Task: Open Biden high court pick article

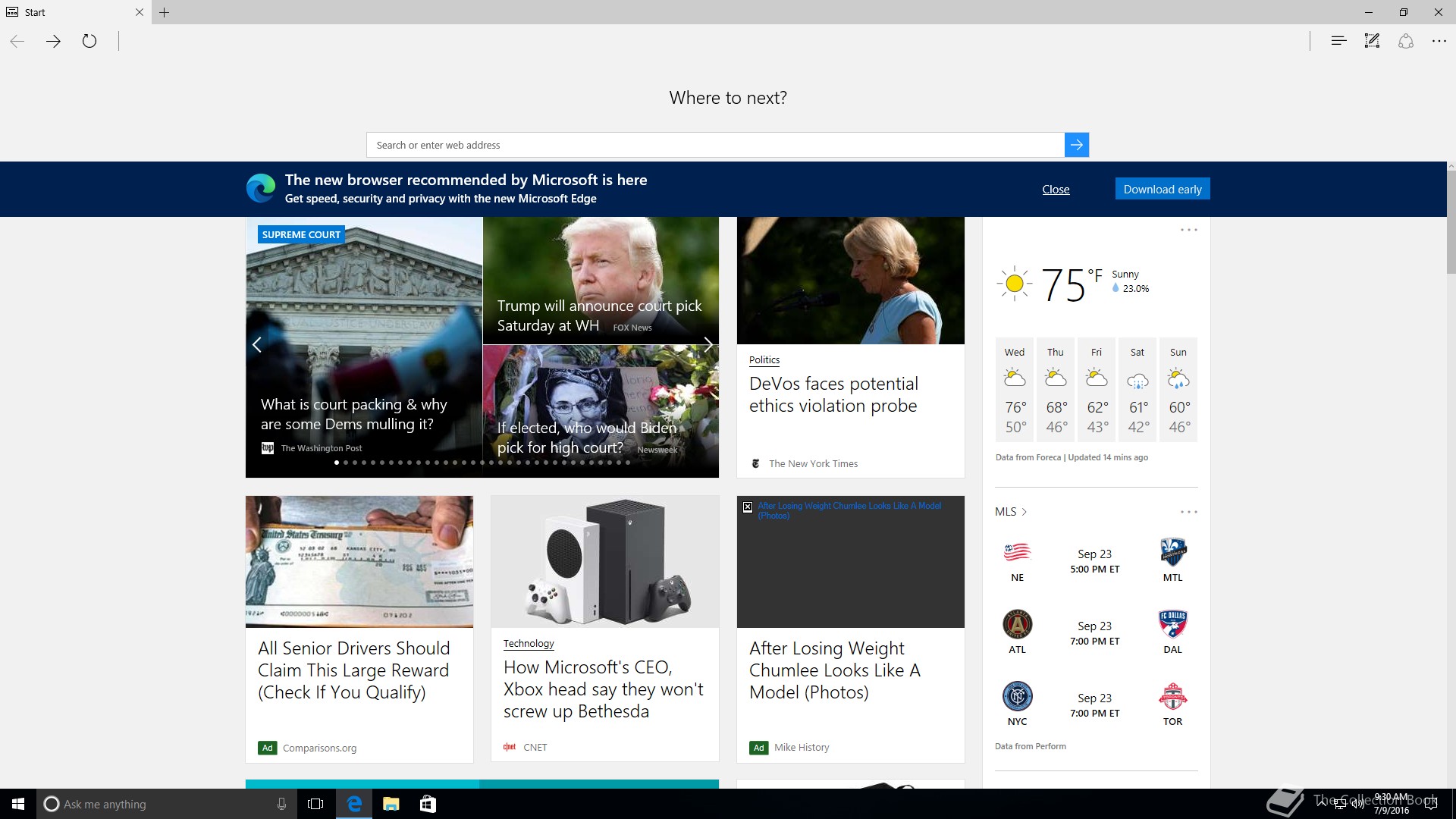Action: point(588,438)
